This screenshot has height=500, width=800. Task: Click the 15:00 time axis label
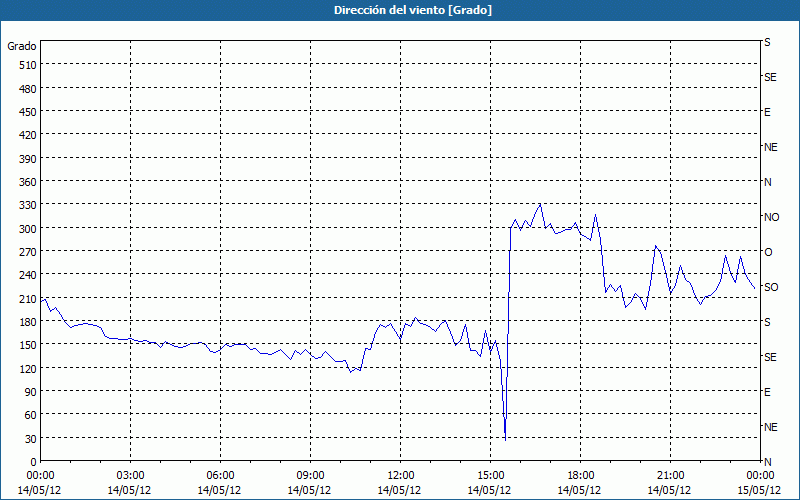[x=490, y=476]
